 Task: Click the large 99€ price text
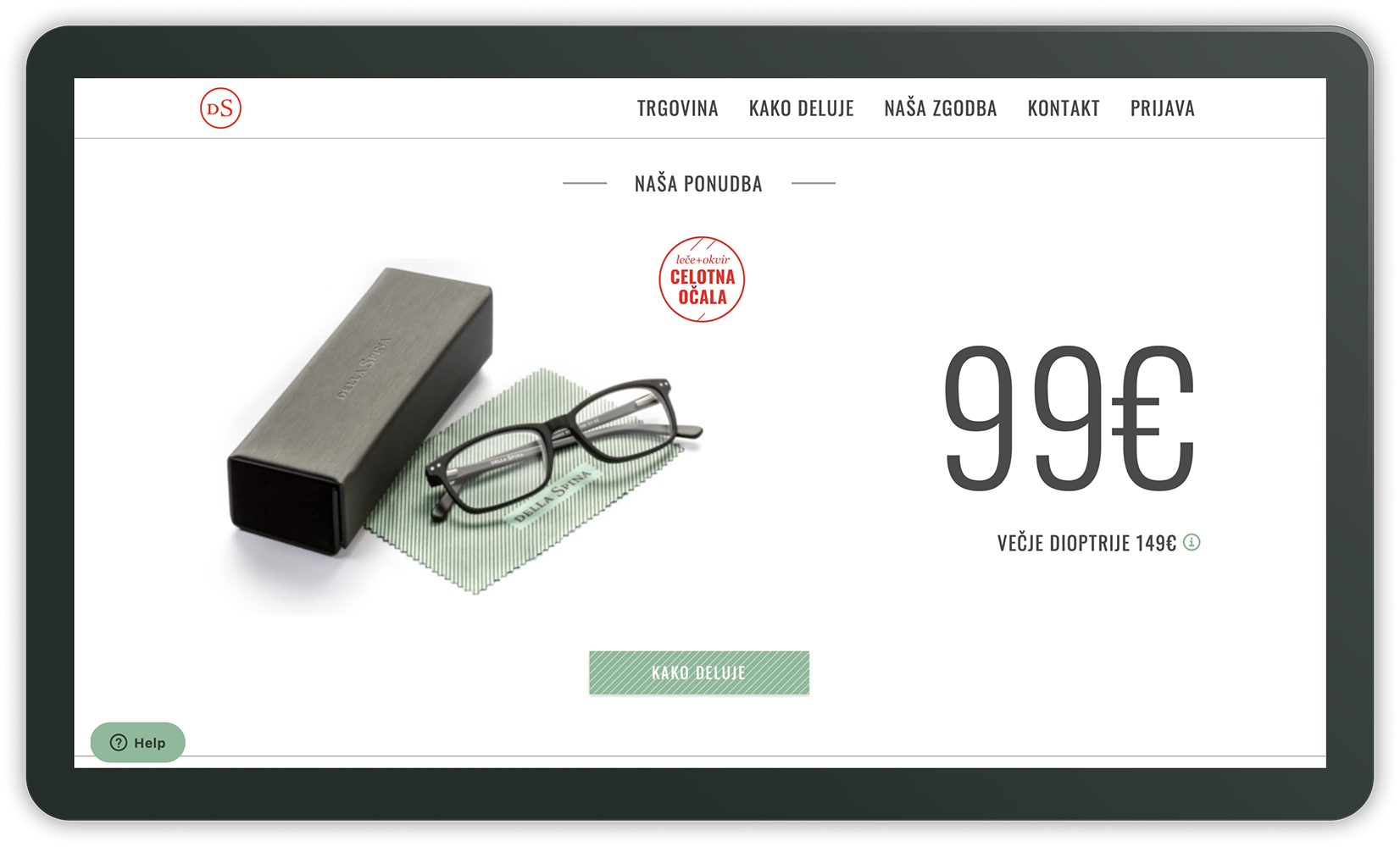pyautogui.click(x=1069, y=418)
